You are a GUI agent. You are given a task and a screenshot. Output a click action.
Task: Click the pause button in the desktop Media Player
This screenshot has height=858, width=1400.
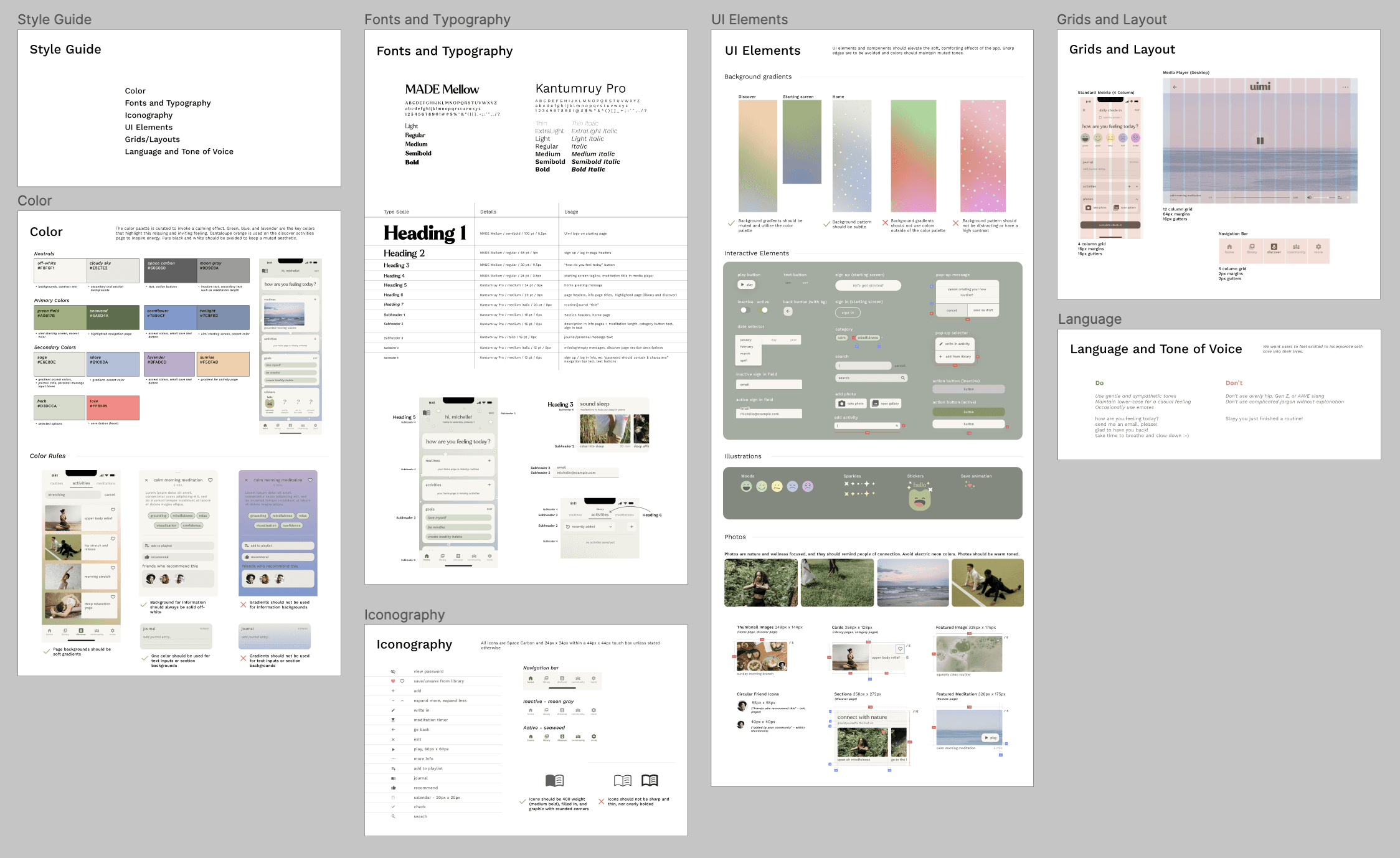1260,141
